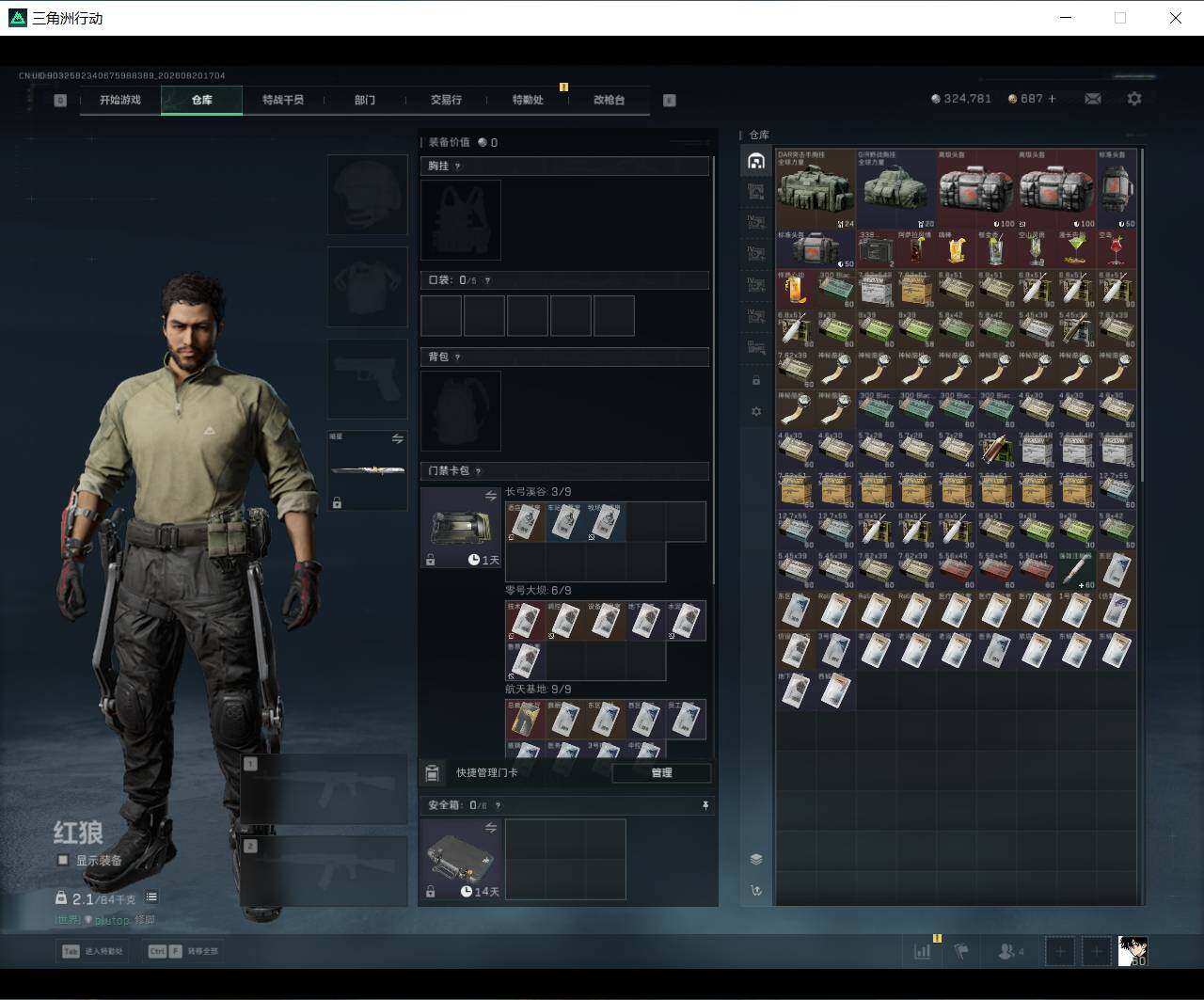The width and height of the screenshot is (1204, 1000).
Task: Open the mail envelope icon
Action: (x=1093, y=99)
